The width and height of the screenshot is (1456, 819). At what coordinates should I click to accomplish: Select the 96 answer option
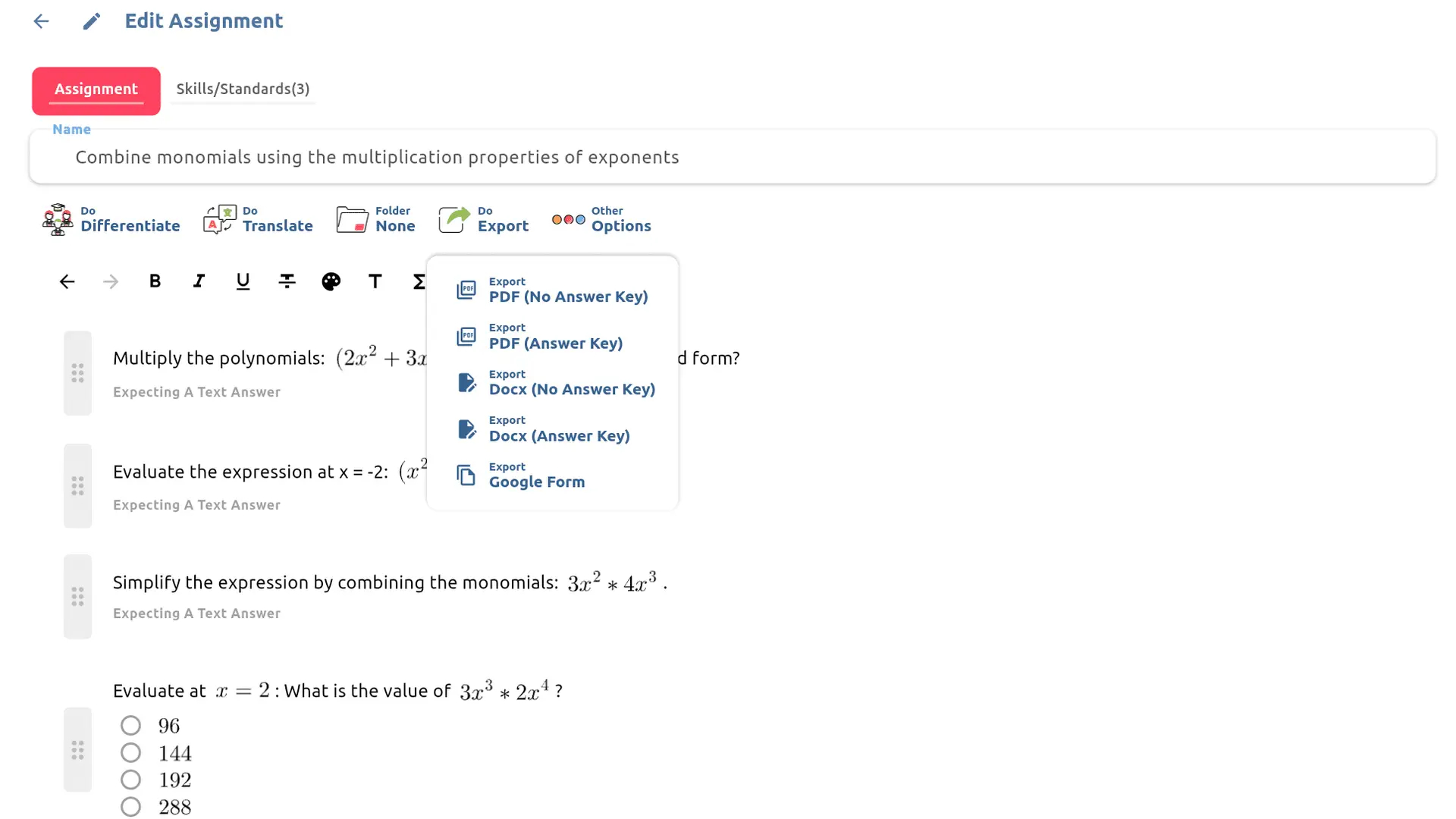coord(130,726)
